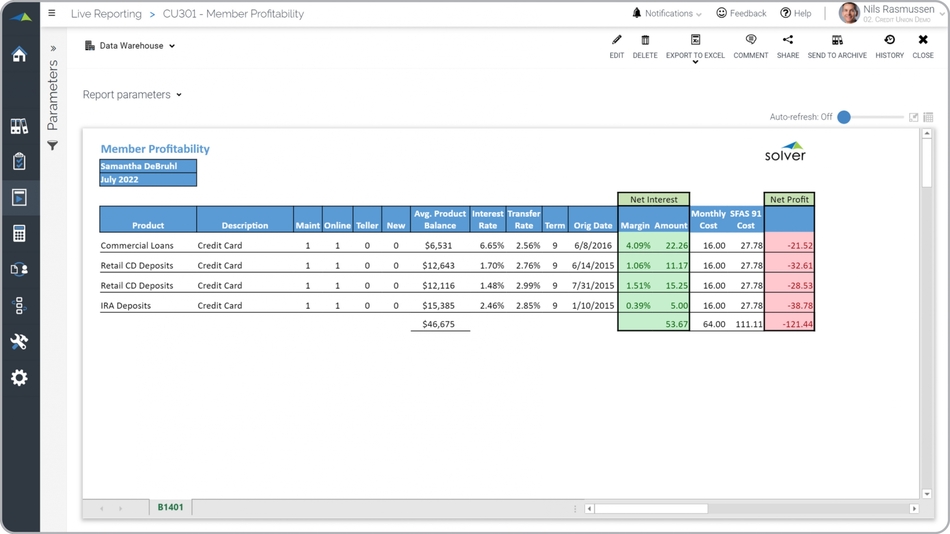
Task: Send report to archive
Action: click(837, 41)
